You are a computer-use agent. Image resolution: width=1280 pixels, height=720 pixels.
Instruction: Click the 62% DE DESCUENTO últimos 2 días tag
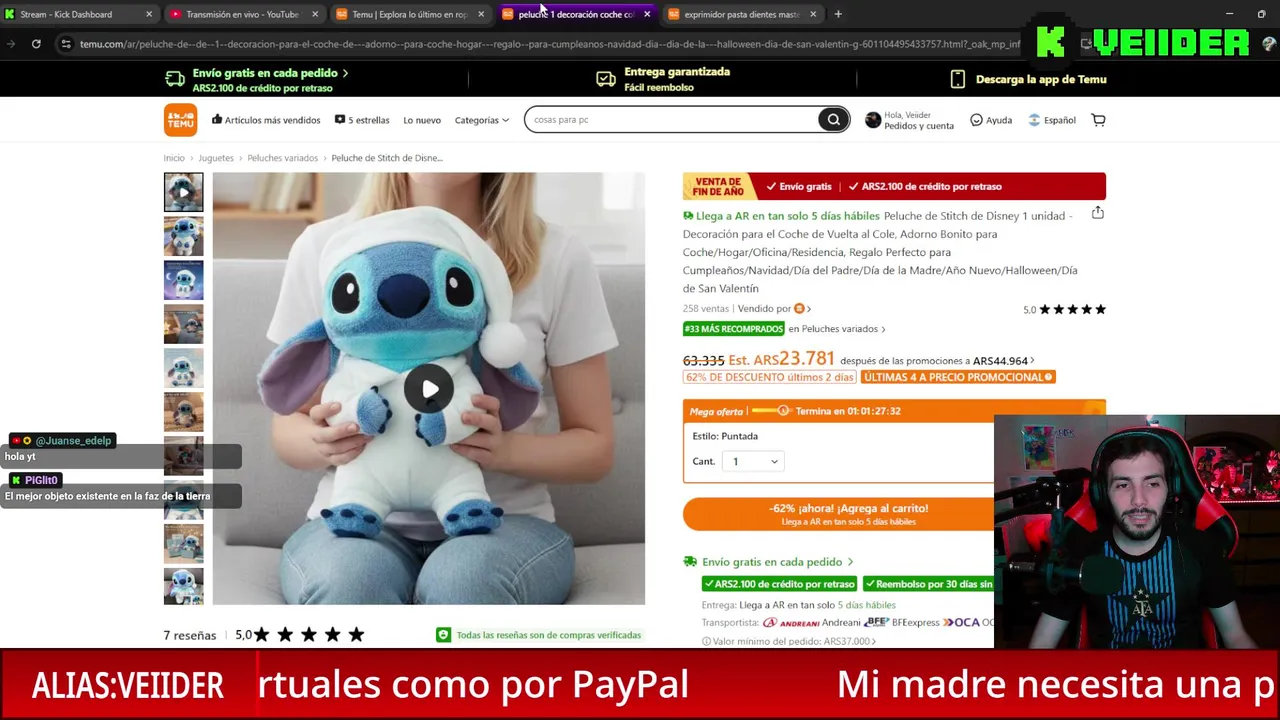point(770,377)
